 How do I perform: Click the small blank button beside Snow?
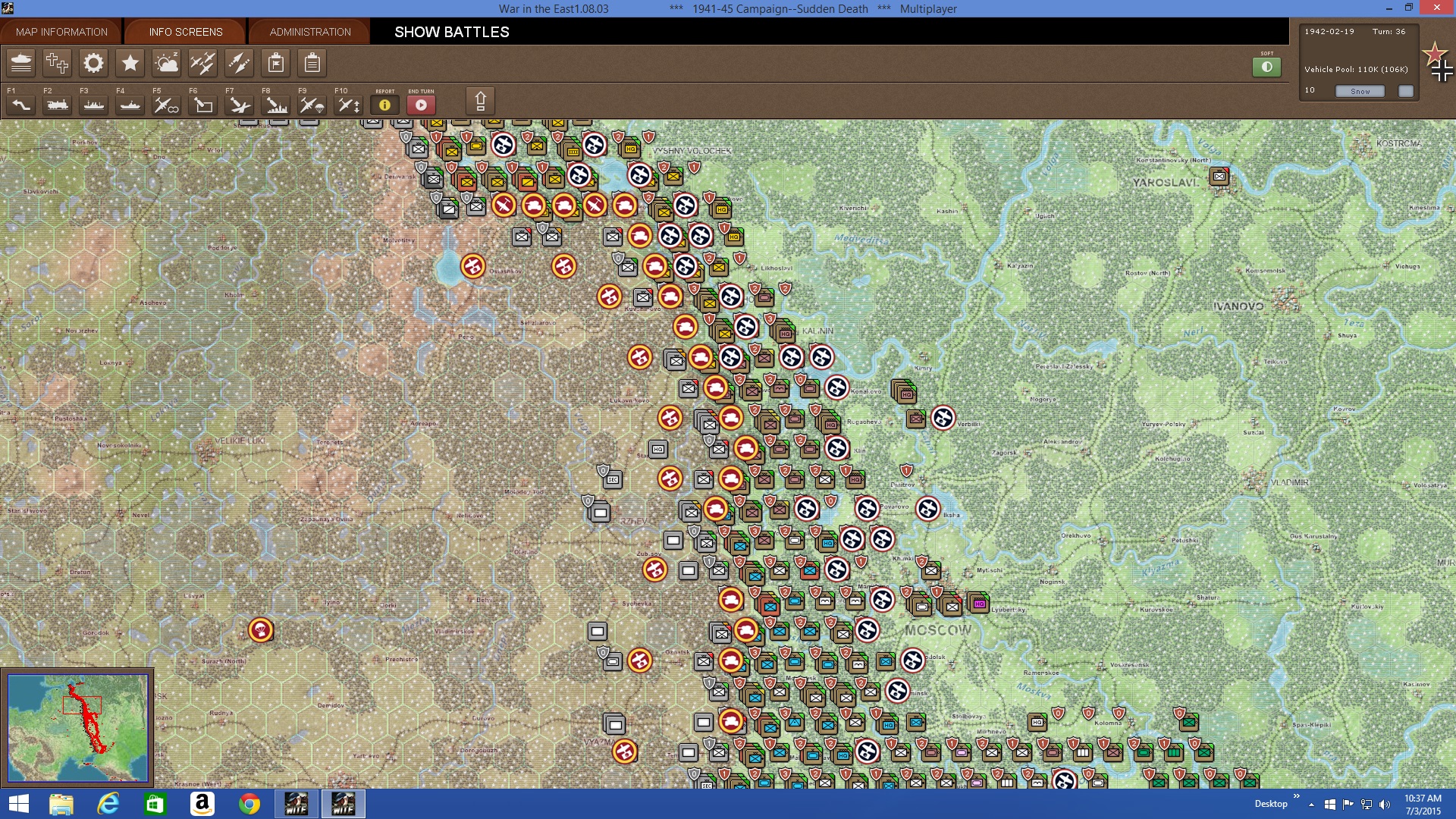[1406, 91]
